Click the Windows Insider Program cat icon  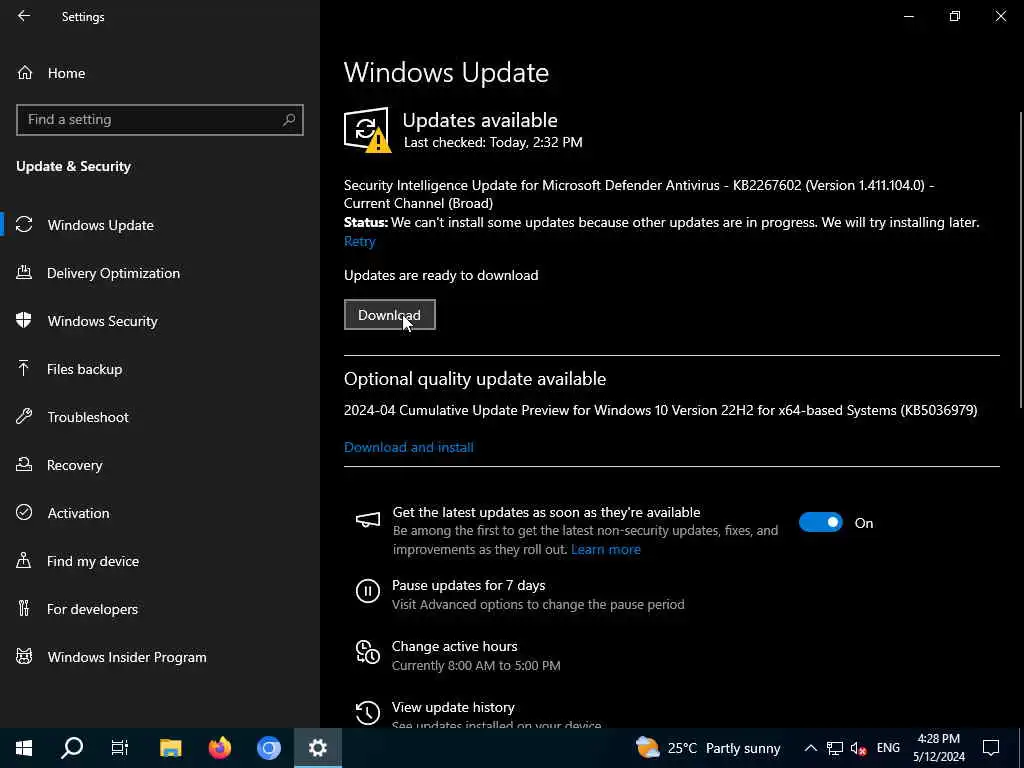[24, 657]
